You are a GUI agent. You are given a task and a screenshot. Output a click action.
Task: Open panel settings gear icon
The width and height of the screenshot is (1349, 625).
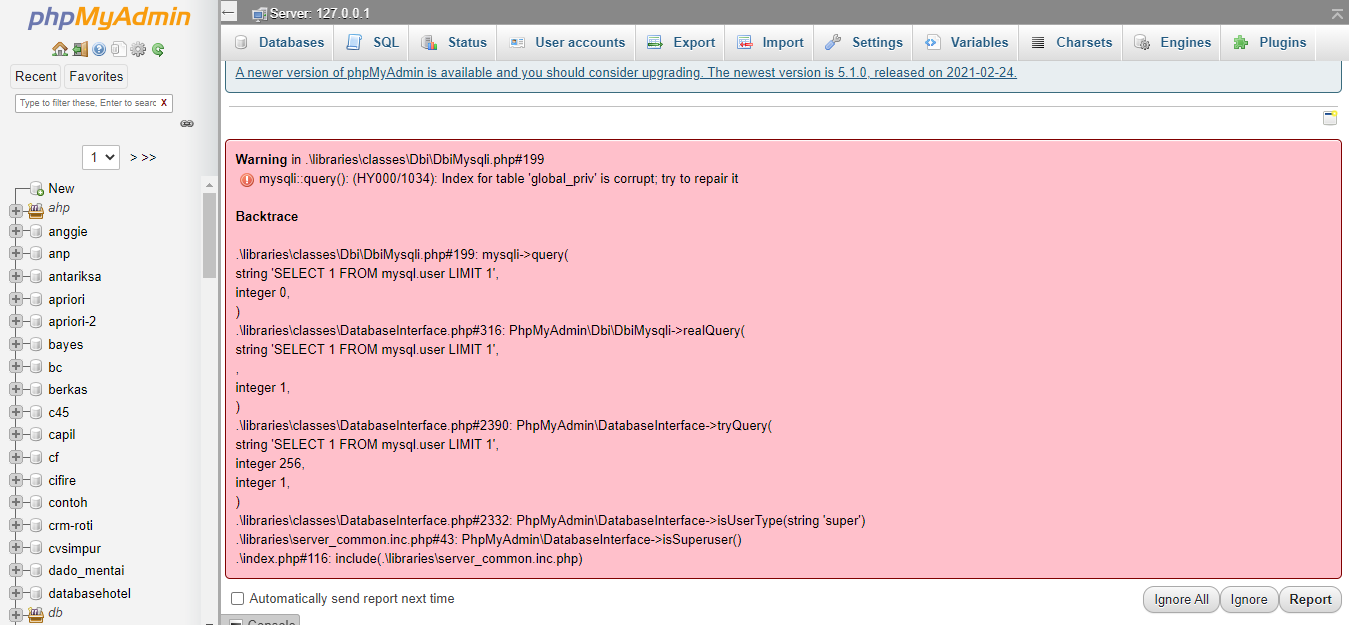138,48
